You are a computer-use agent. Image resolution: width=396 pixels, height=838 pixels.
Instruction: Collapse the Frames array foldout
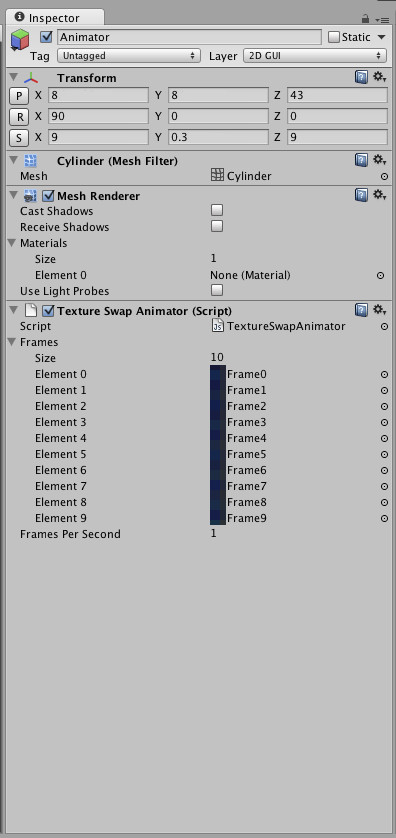click(x=13, y=342)
